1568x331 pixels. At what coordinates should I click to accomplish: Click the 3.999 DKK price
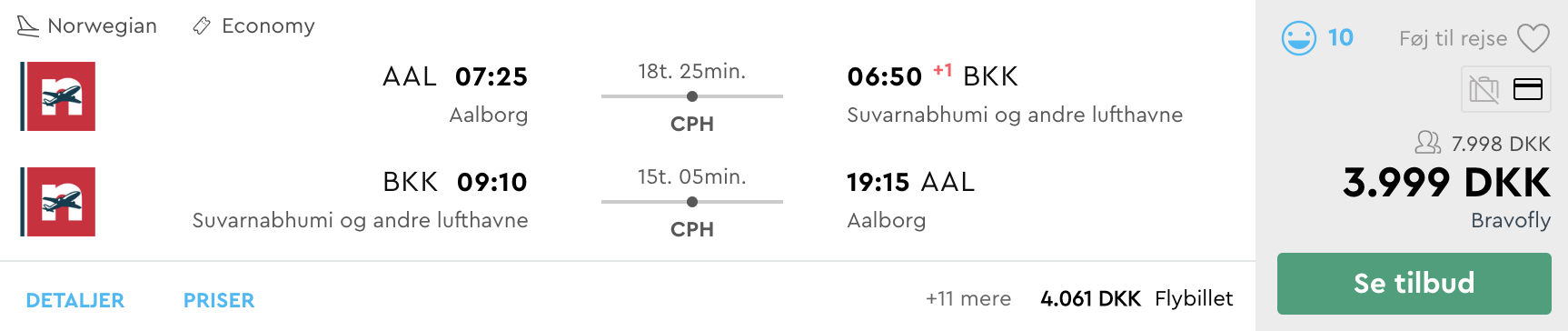[1447, 183]
